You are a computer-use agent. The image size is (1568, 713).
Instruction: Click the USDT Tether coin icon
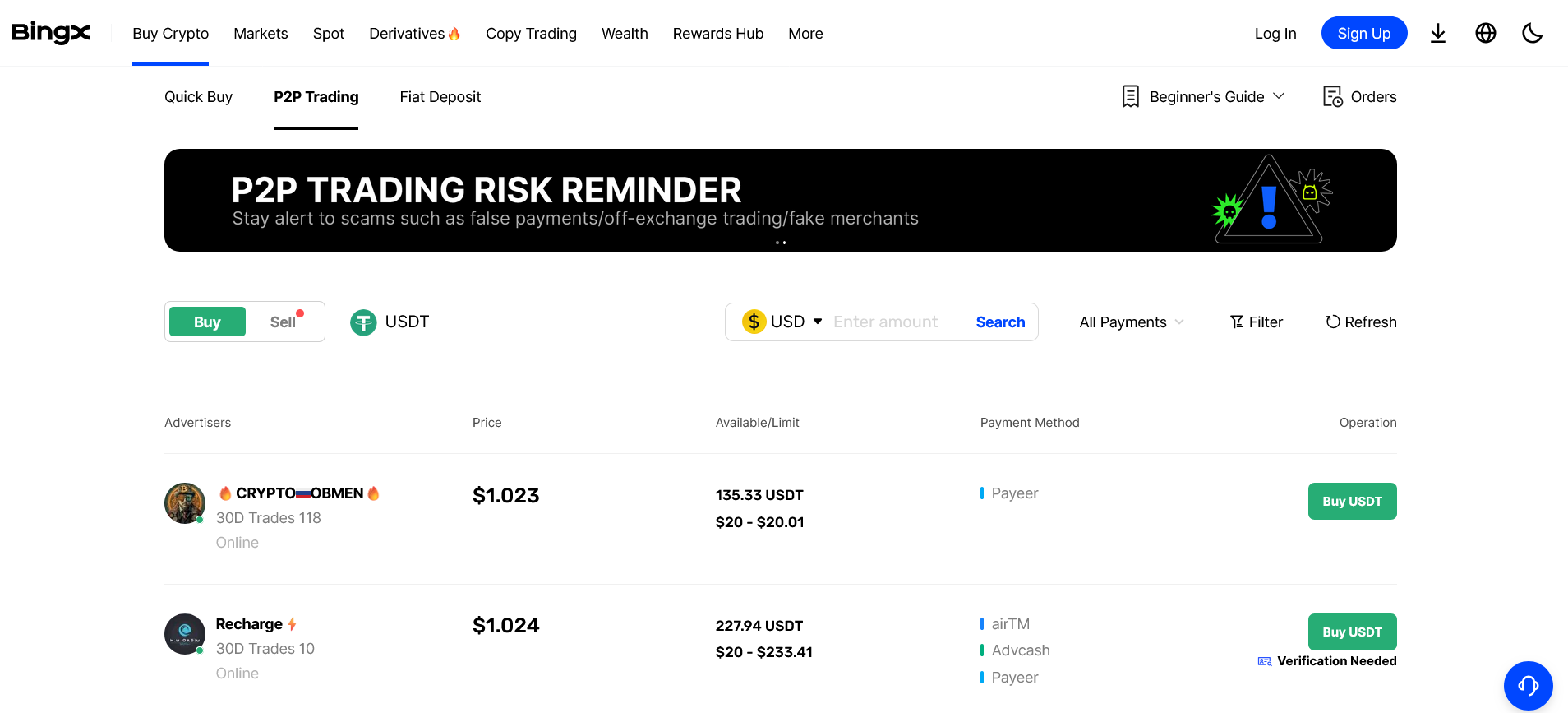[x=363, y=322]
